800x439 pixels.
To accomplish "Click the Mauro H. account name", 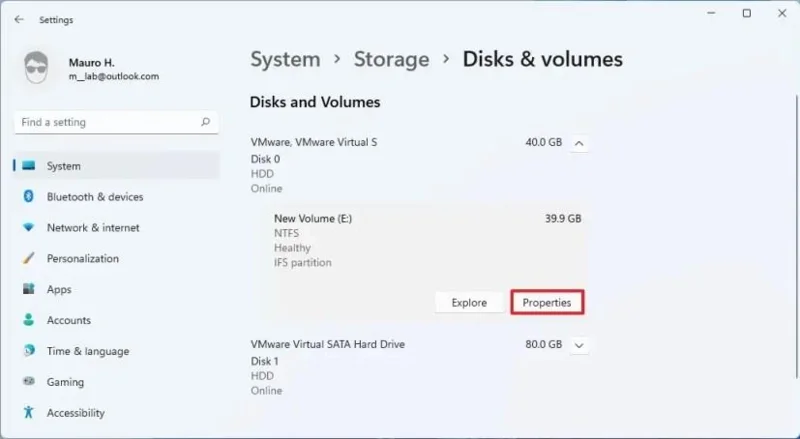I will click(x=91, y=63).
